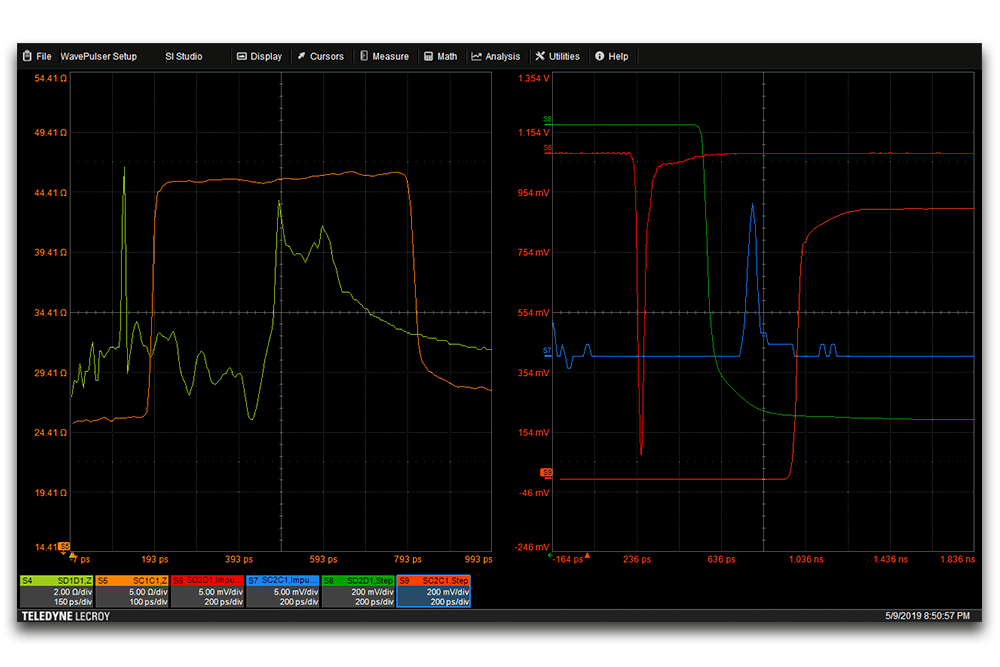The width and height of the screenshot is (1000, 667).
Task: Click the Math calculator icon
Action: tap(429, 57)
